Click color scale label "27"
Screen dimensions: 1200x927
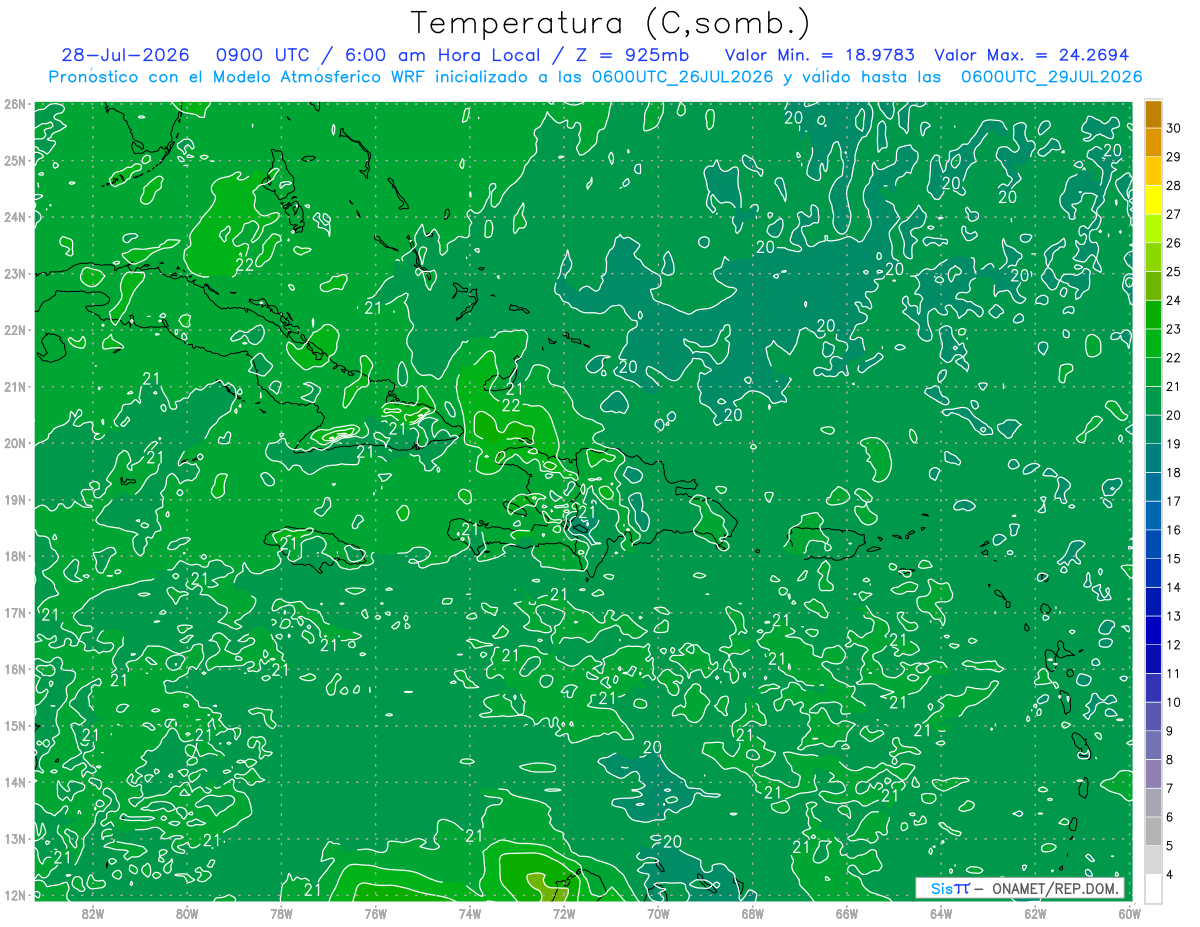1174,215
